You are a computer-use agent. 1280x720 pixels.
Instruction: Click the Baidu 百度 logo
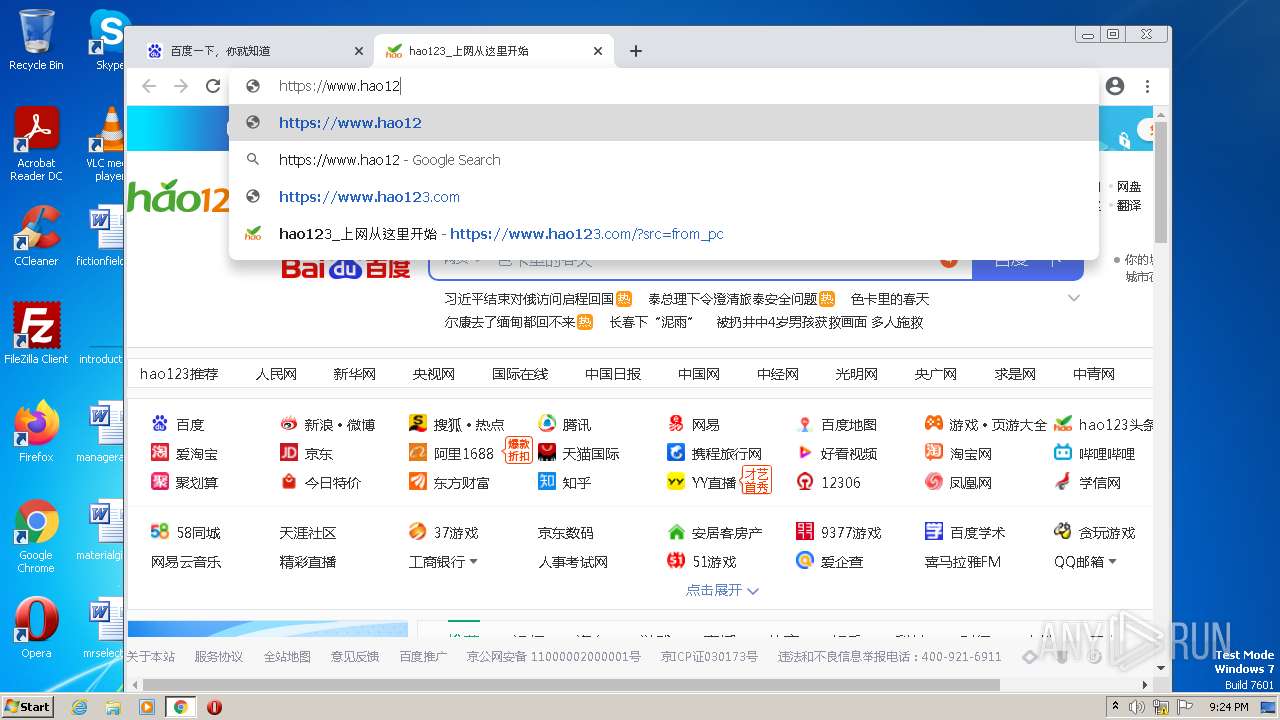click(345, 267)
